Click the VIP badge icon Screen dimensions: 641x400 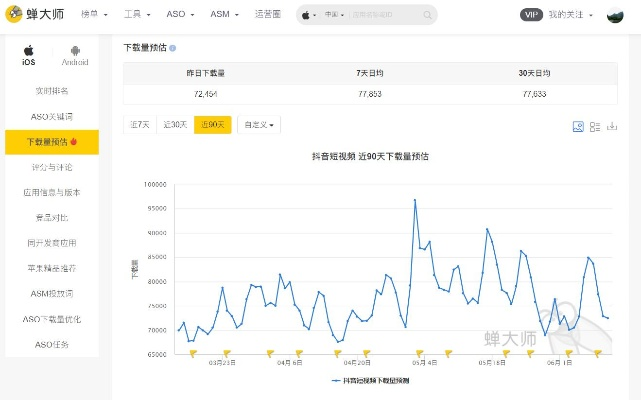[x=532, y=15]
